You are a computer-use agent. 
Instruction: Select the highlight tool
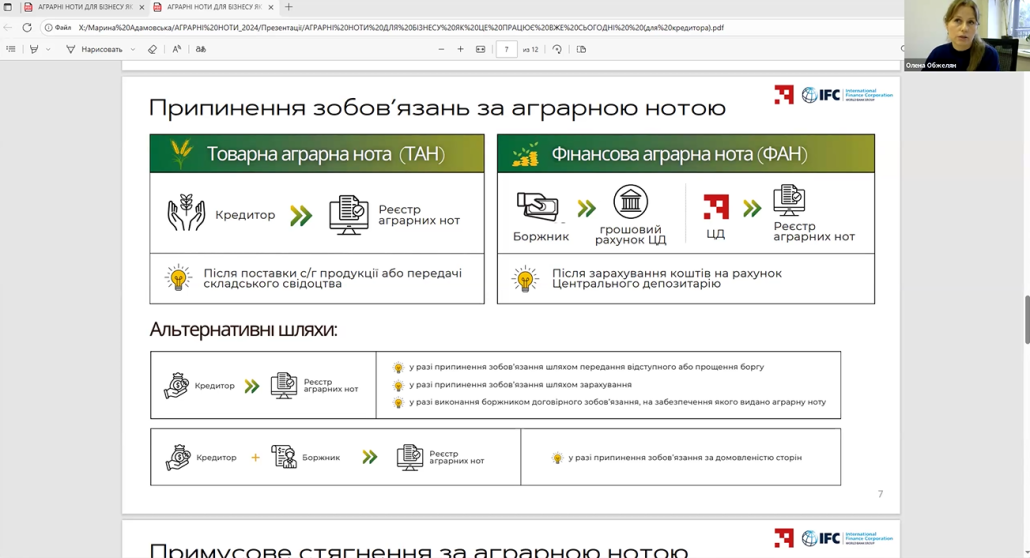click(x=34, y=49)
